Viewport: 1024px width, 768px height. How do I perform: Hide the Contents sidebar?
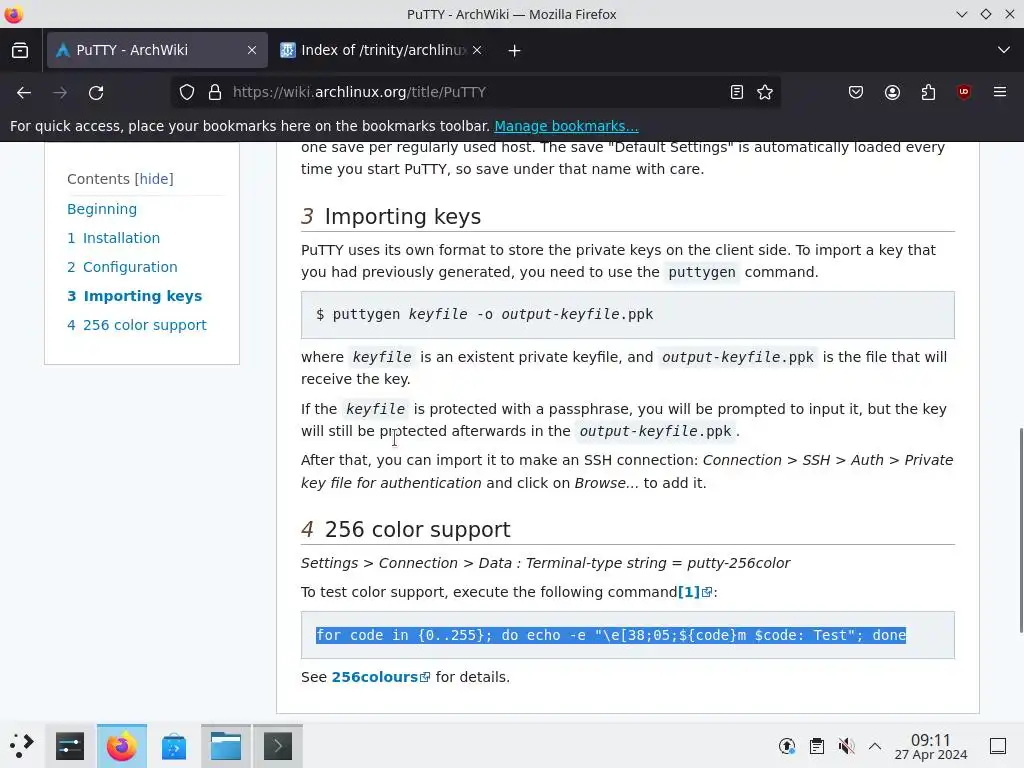[x=154, y=179]
